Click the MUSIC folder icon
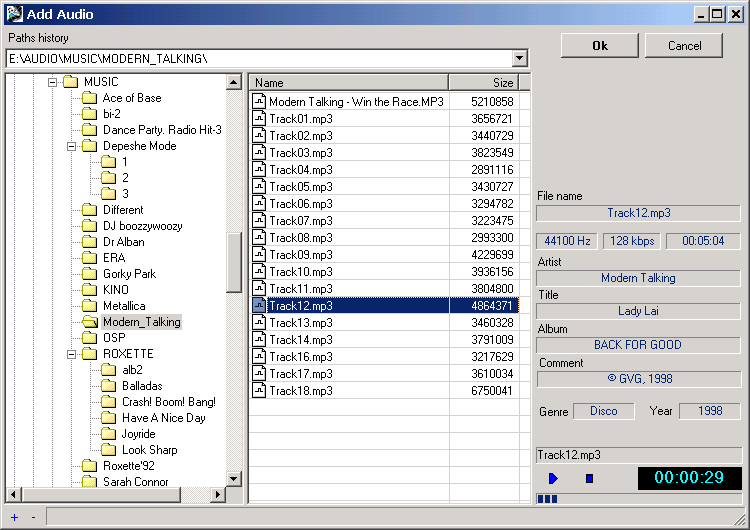 [70, 82]
